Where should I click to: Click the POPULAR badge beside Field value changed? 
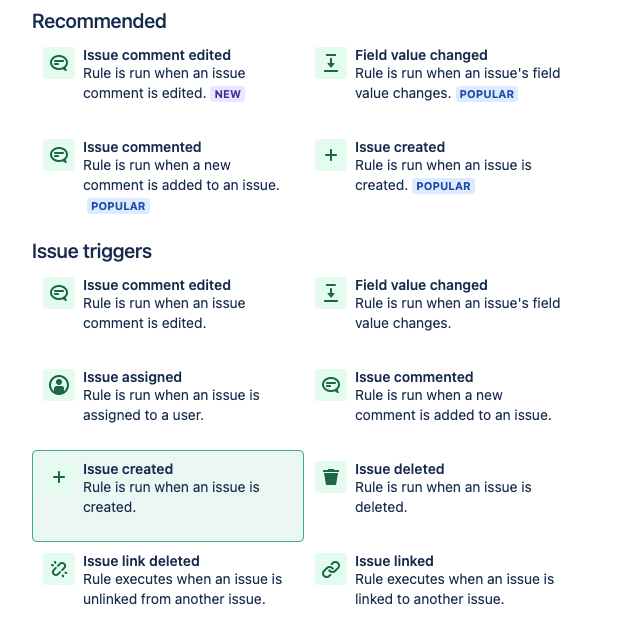[487, 94]
